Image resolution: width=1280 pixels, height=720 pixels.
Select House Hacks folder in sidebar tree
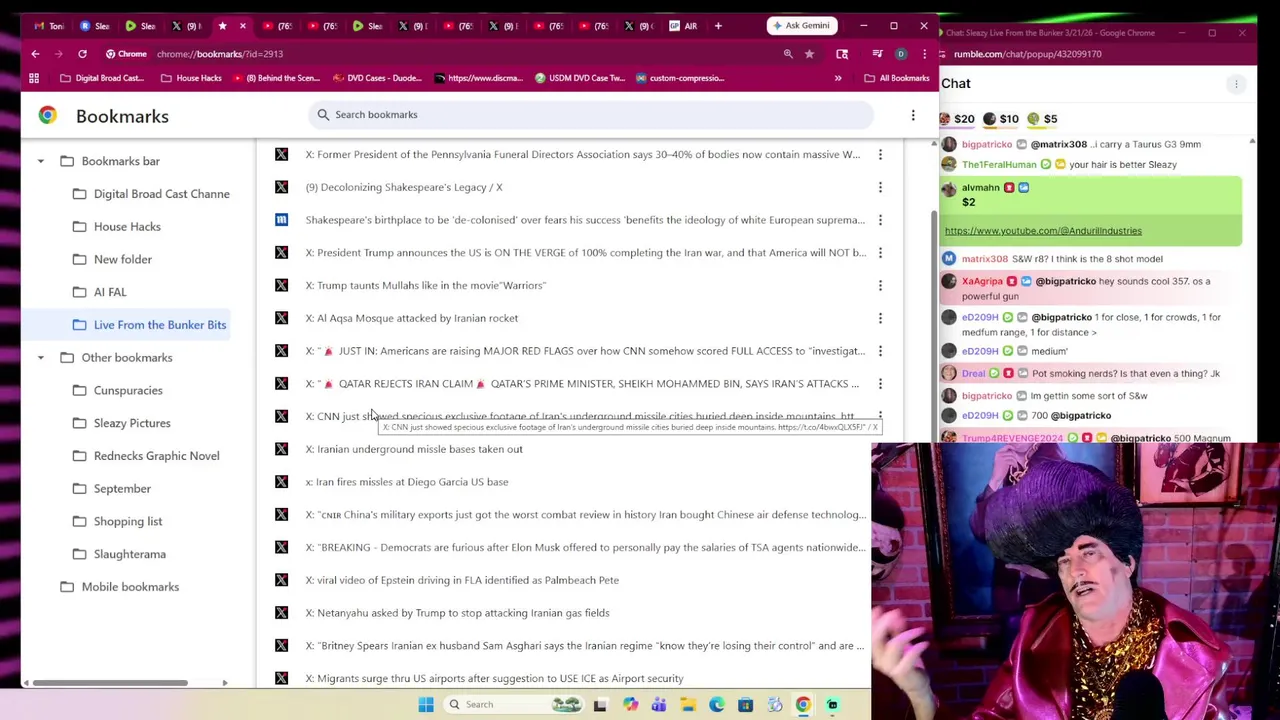(116, 227)
